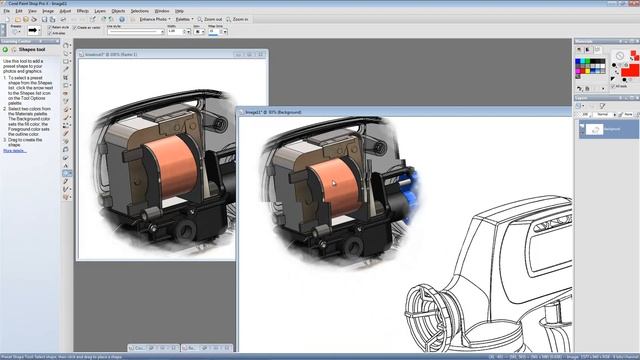This screenshot has height=360, width=640.
Task: Click the green Home icon in Learning Center
Action: [x=5, y=49]
